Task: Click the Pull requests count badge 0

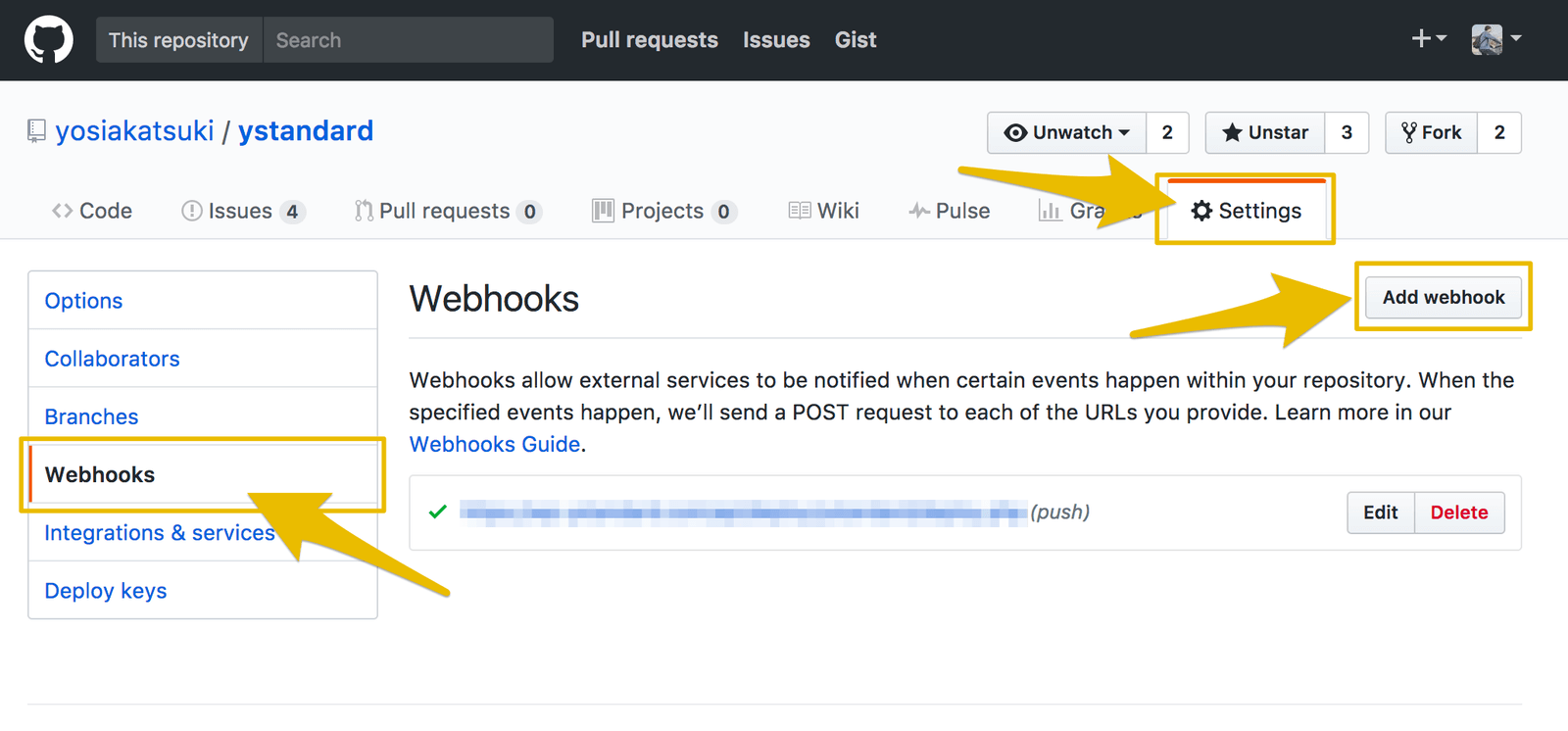Action: coord(529,212)
